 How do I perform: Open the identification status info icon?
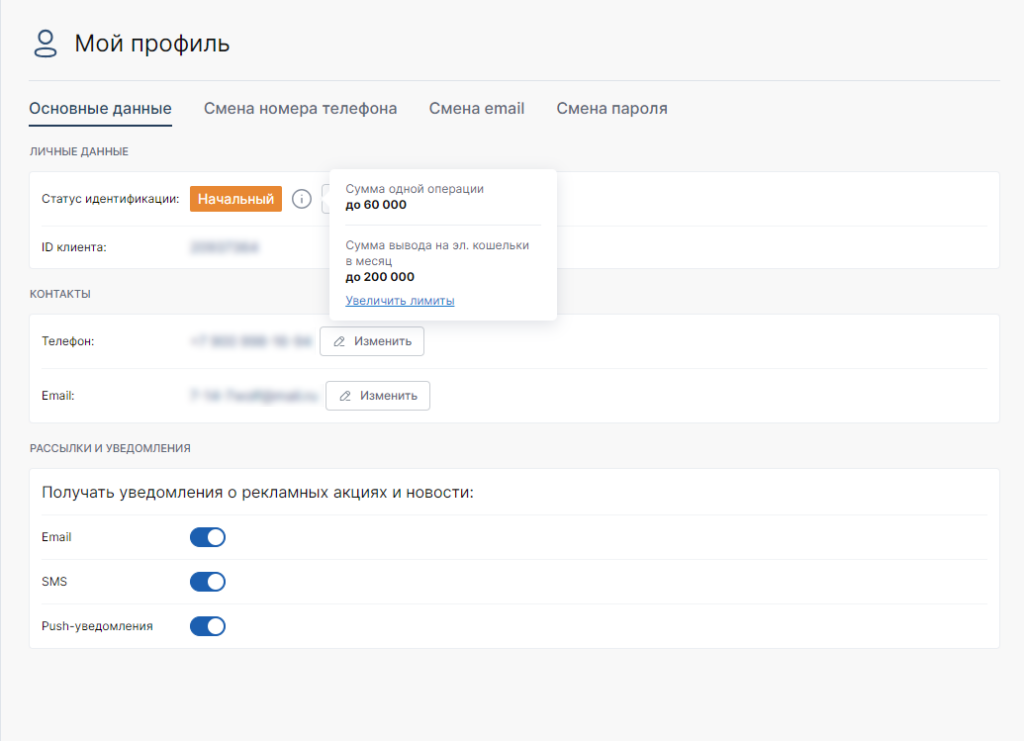pos(301,199)
